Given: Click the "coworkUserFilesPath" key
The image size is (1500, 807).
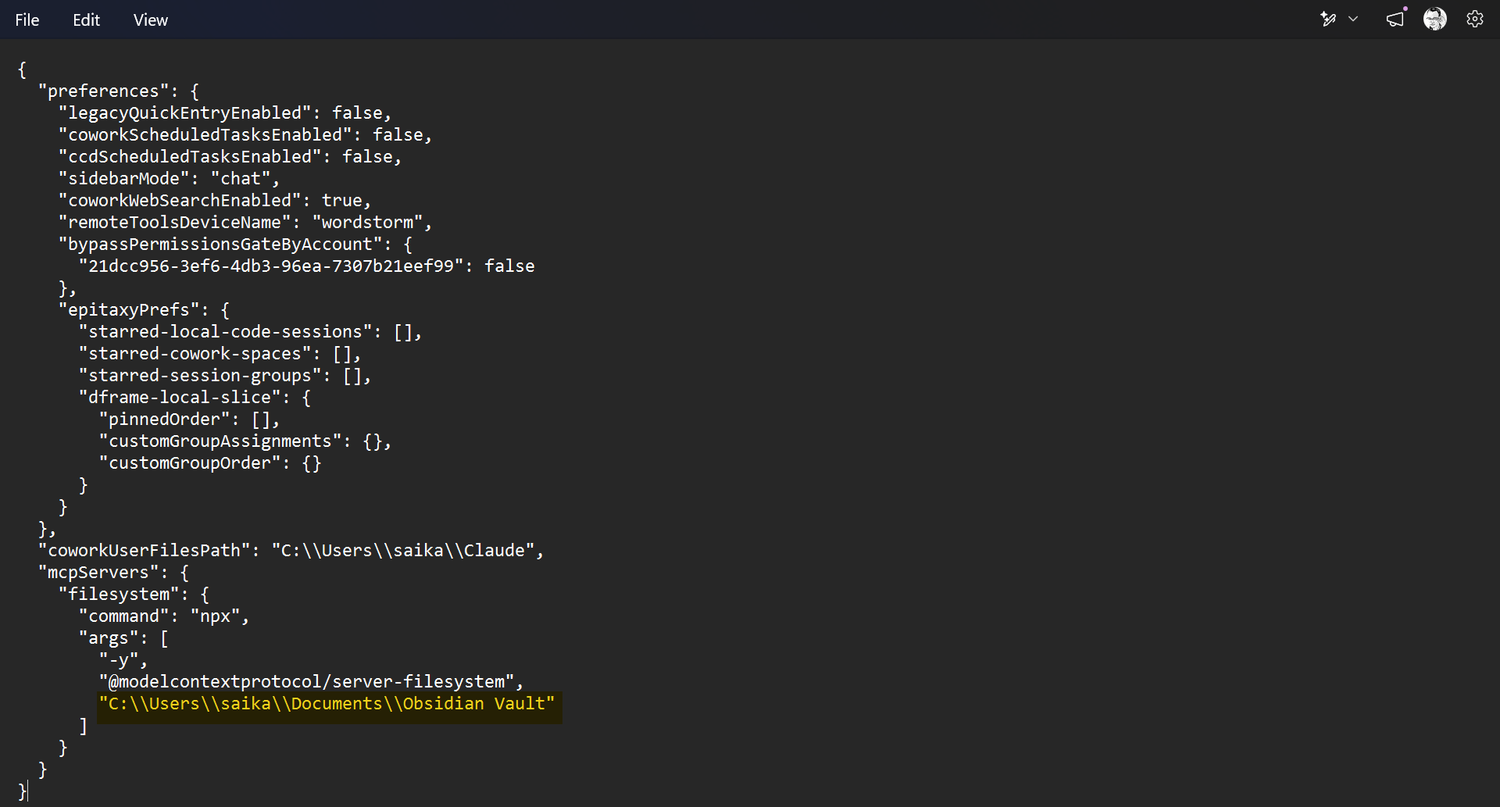Looking at the screenshot, I should 144,550.
